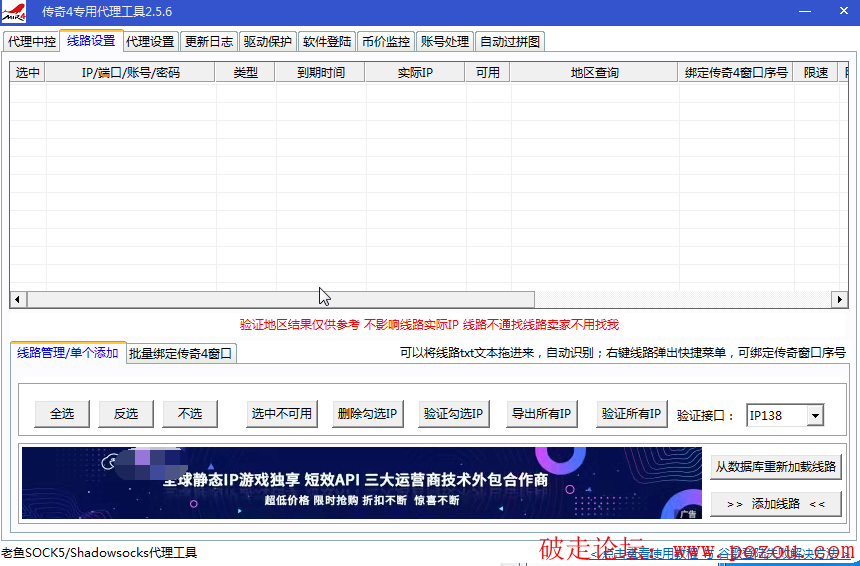The width and height of the screenshot is (860, 566).
Task: Click the 验证勾选IP button
Action: [x=454, y=414]
